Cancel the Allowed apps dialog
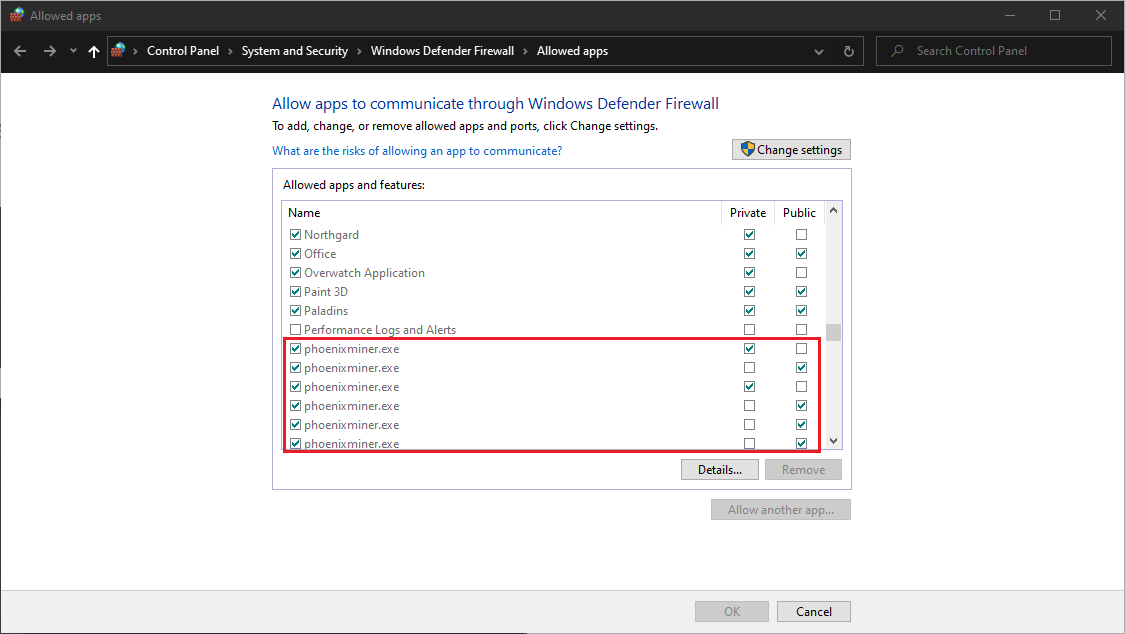 coord(814,612)
